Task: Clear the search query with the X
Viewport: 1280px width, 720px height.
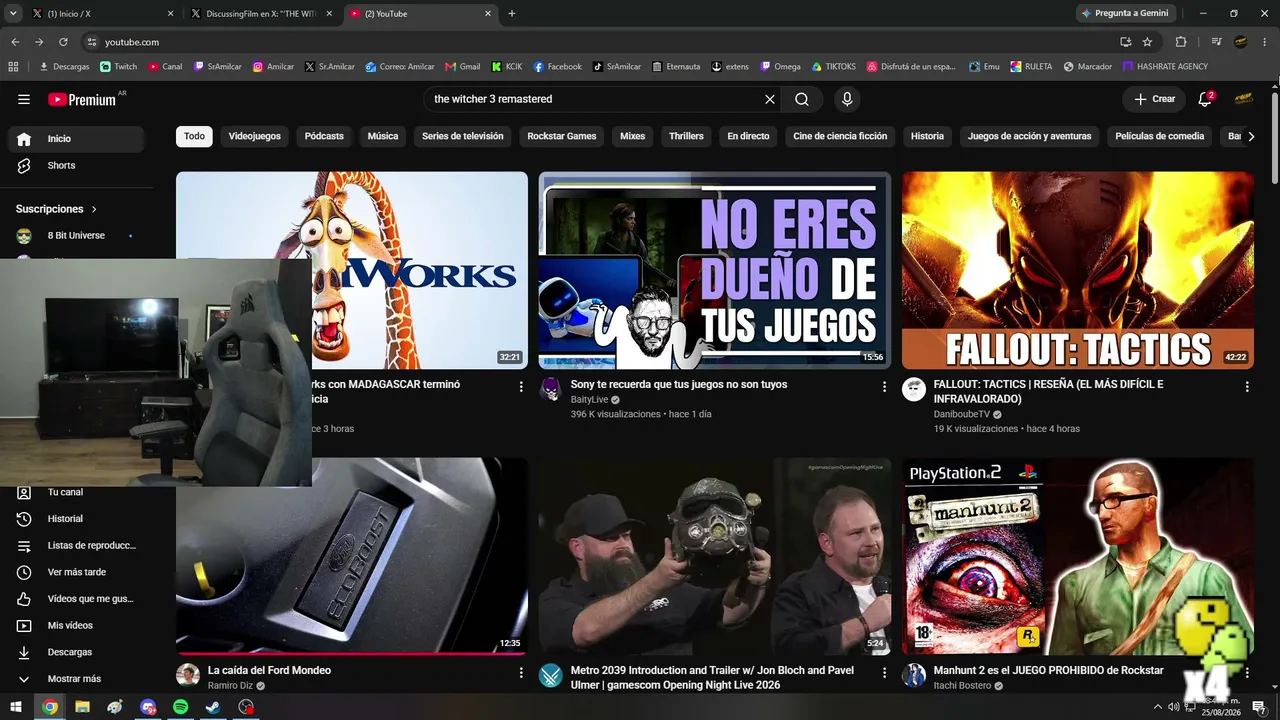Action: coord(770,99)
